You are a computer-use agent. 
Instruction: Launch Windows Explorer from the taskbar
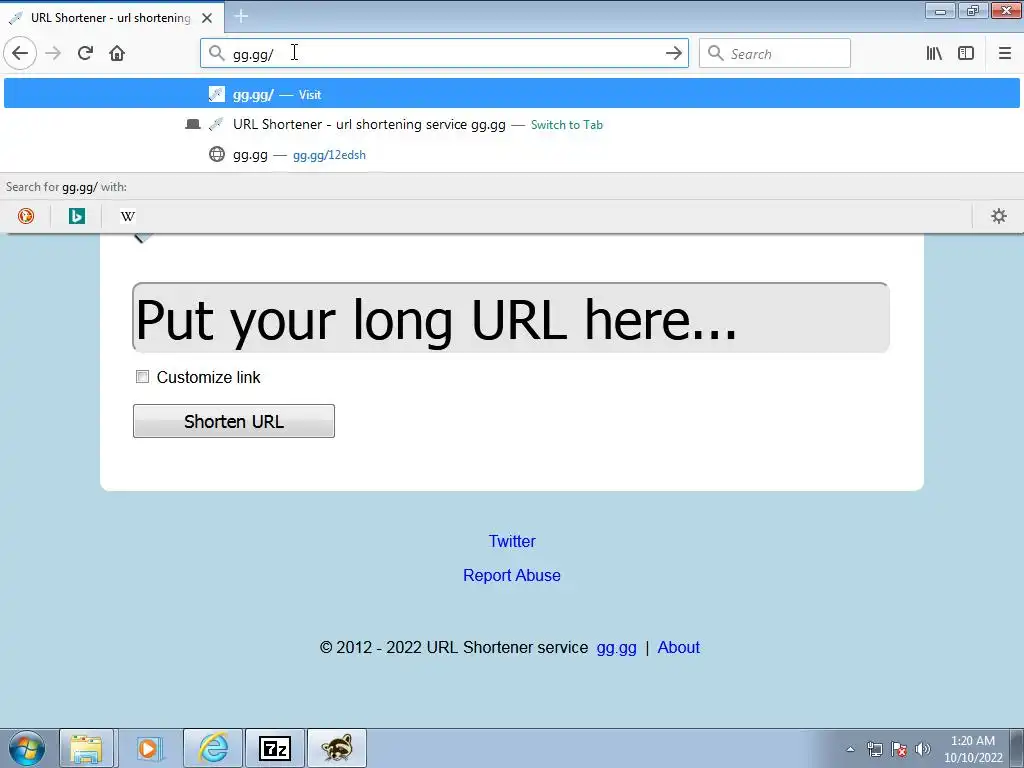coord(87,748)
